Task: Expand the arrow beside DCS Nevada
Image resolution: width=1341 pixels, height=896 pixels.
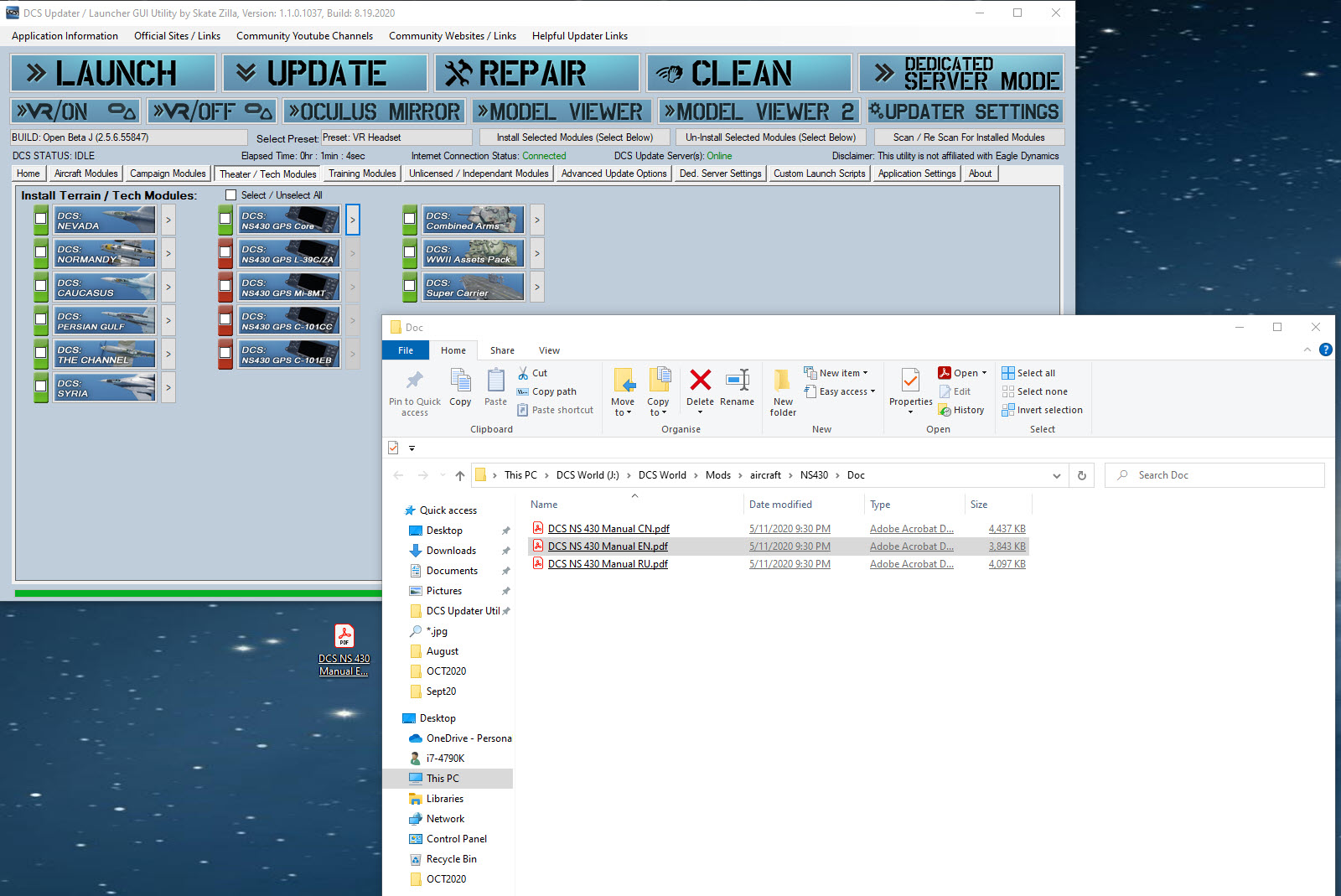Action: click(168, 220)
